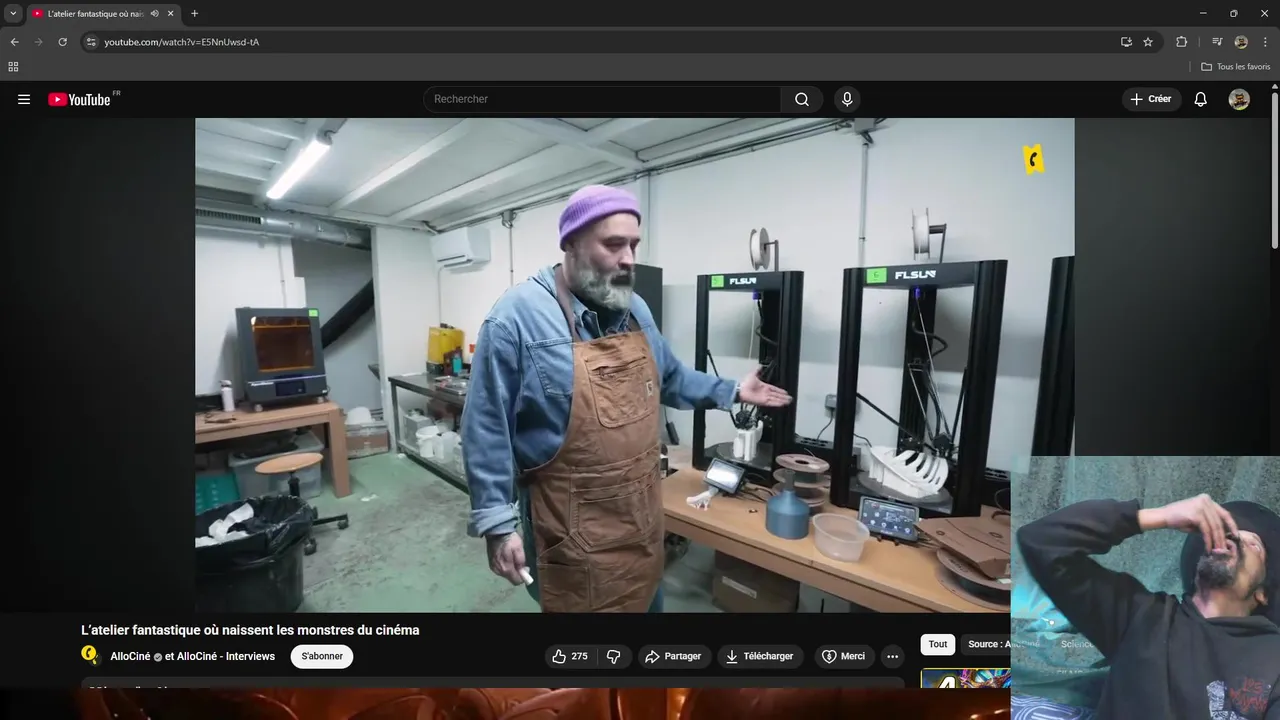Open Tous les favoris bookmarks folder
The height and width of the screenshot is (720, 1280).
[1235, 67]
